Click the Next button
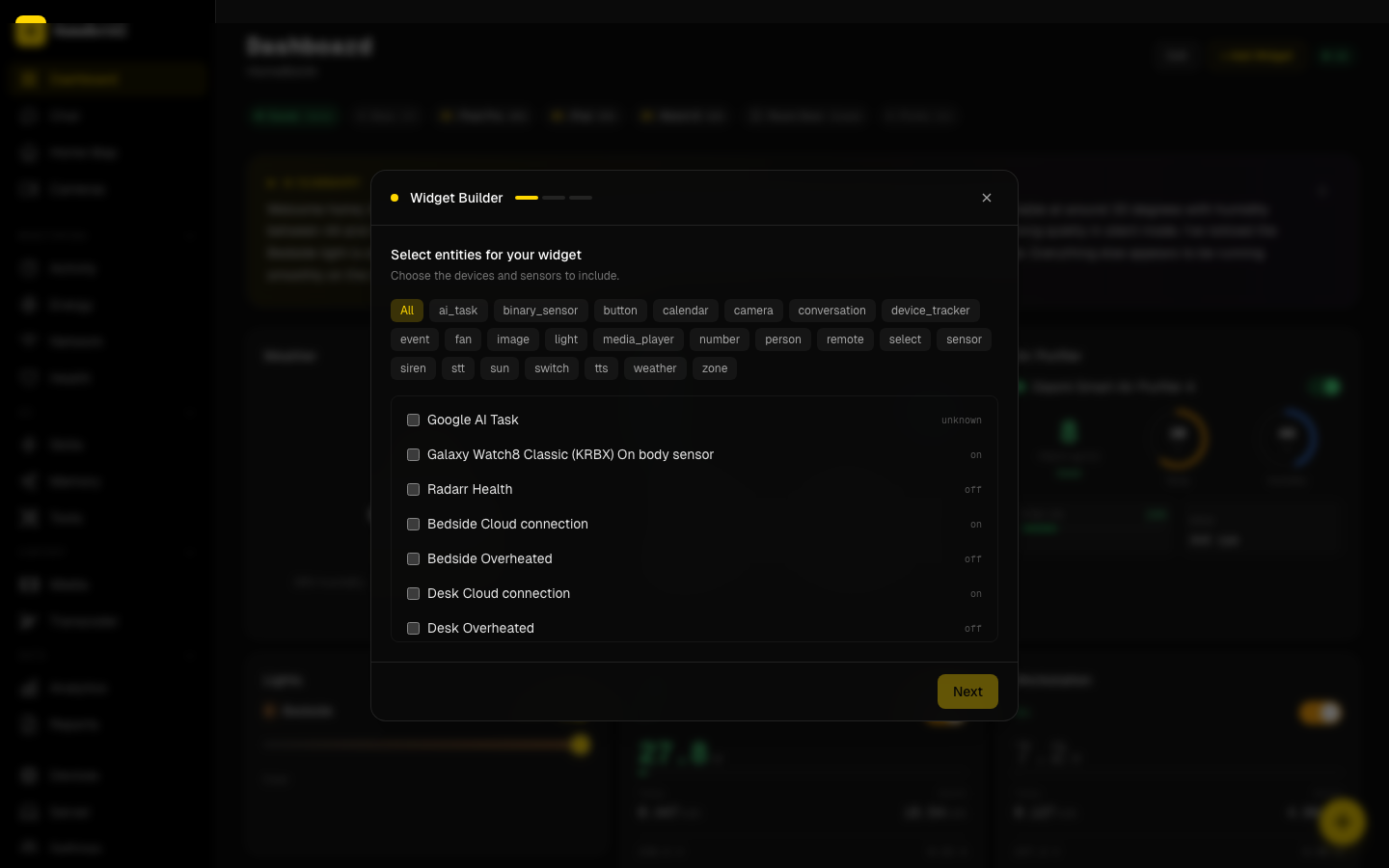 967,692
